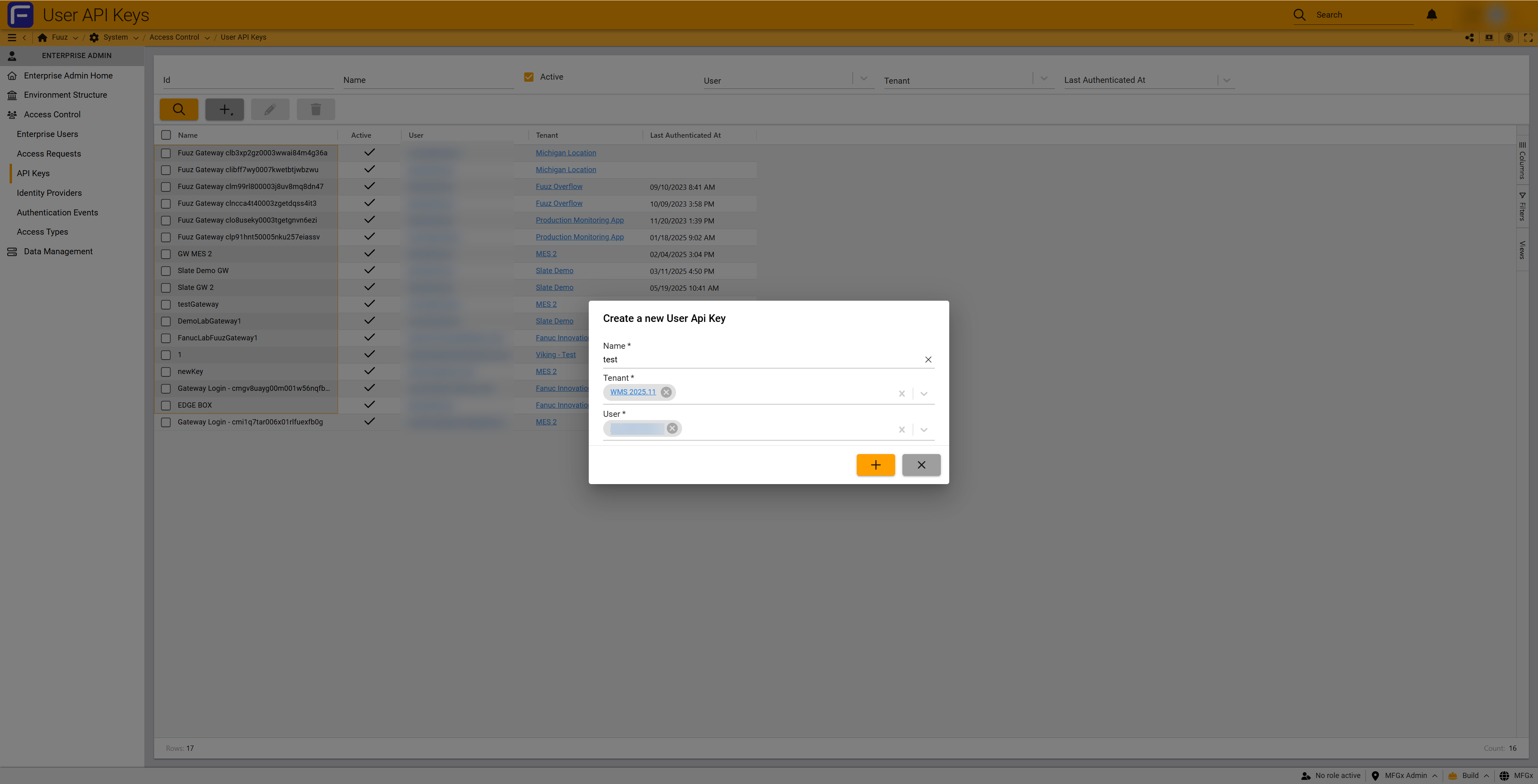Check the EDGE BOX row checkbox
The image size is (1538, 784).
pyautogui.click(x=166, y=405)
